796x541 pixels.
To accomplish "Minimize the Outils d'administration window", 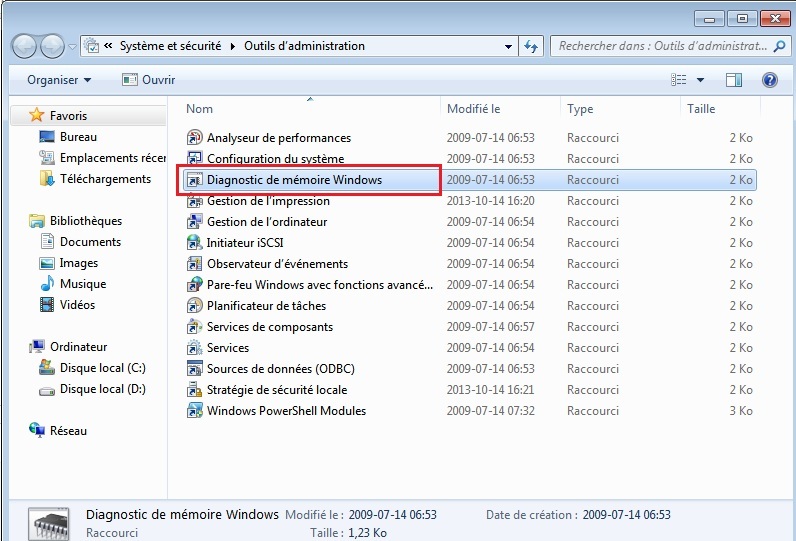I will [x=710, y=19].
